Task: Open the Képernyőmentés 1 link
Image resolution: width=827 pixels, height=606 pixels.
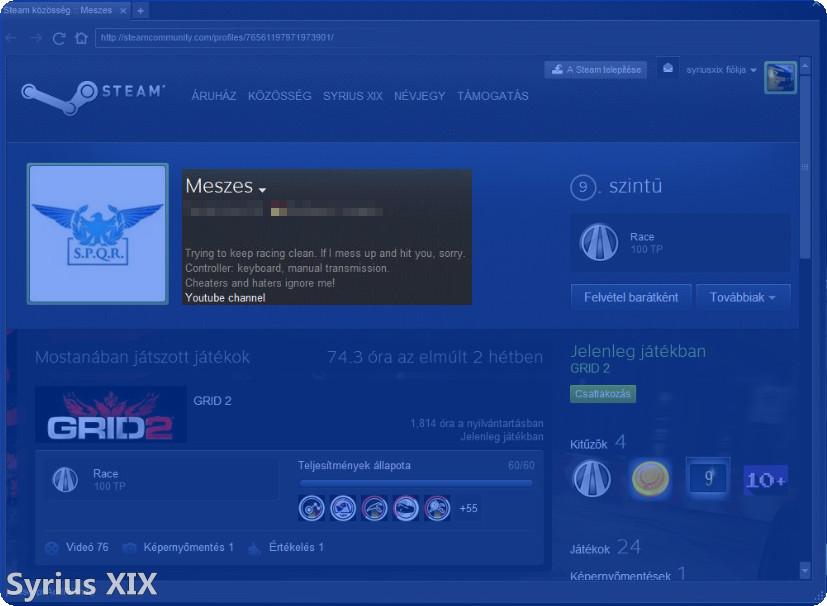Action: tap(189, 547)
